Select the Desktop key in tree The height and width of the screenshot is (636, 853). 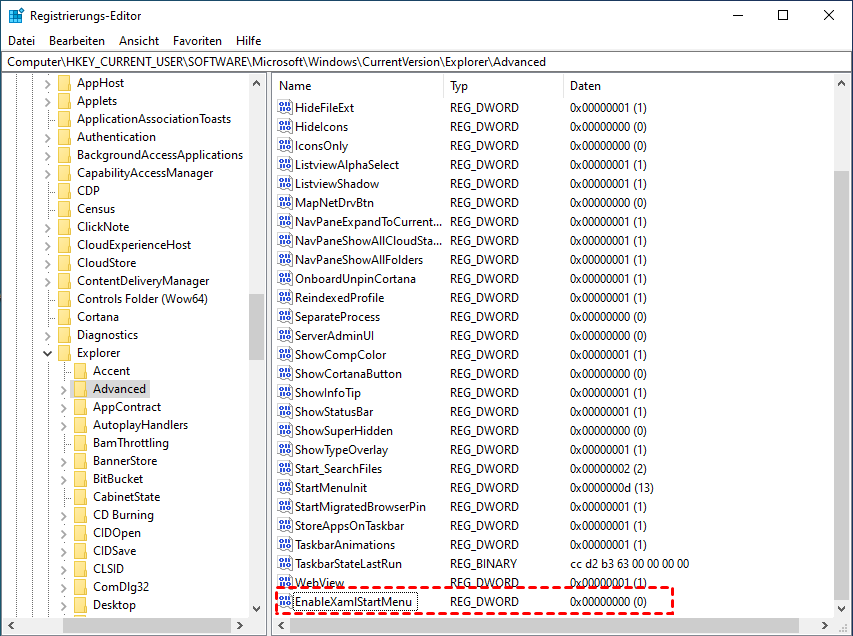pyautogui.click(x=114, y=605)
